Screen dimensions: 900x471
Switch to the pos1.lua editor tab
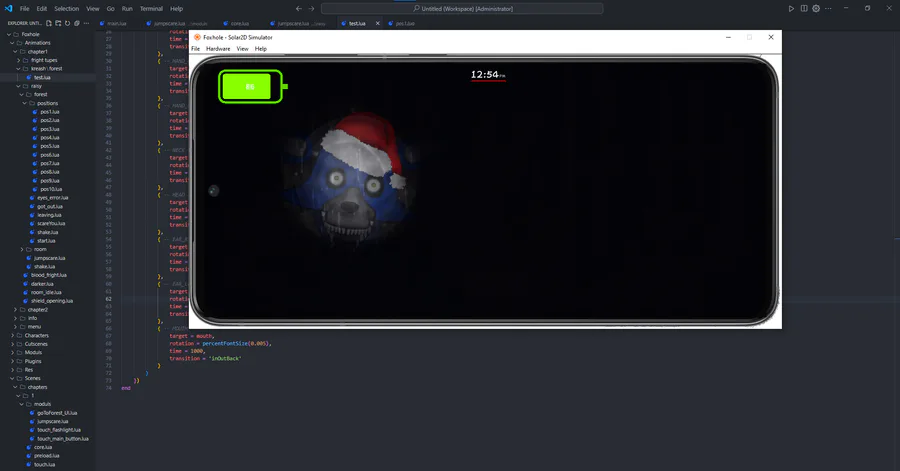pyautogui.click(x=405, y=24)
